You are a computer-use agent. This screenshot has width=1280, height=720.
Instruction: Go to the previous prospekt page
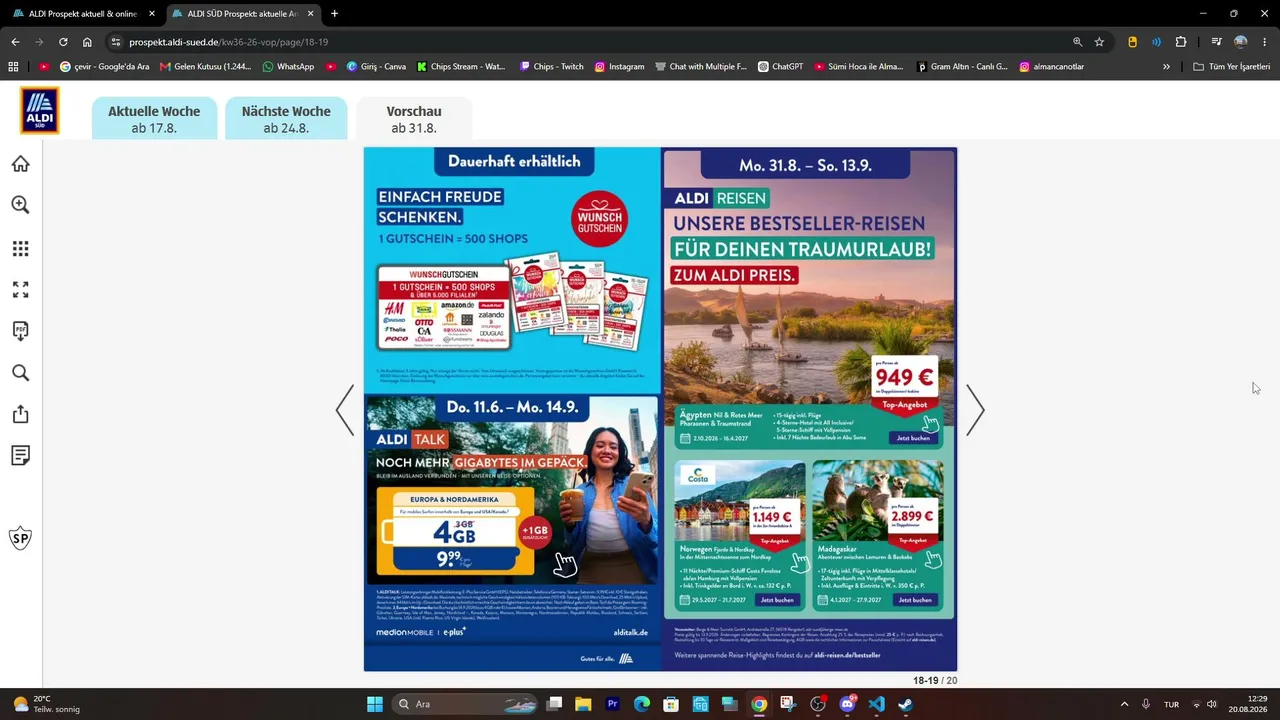345,410
